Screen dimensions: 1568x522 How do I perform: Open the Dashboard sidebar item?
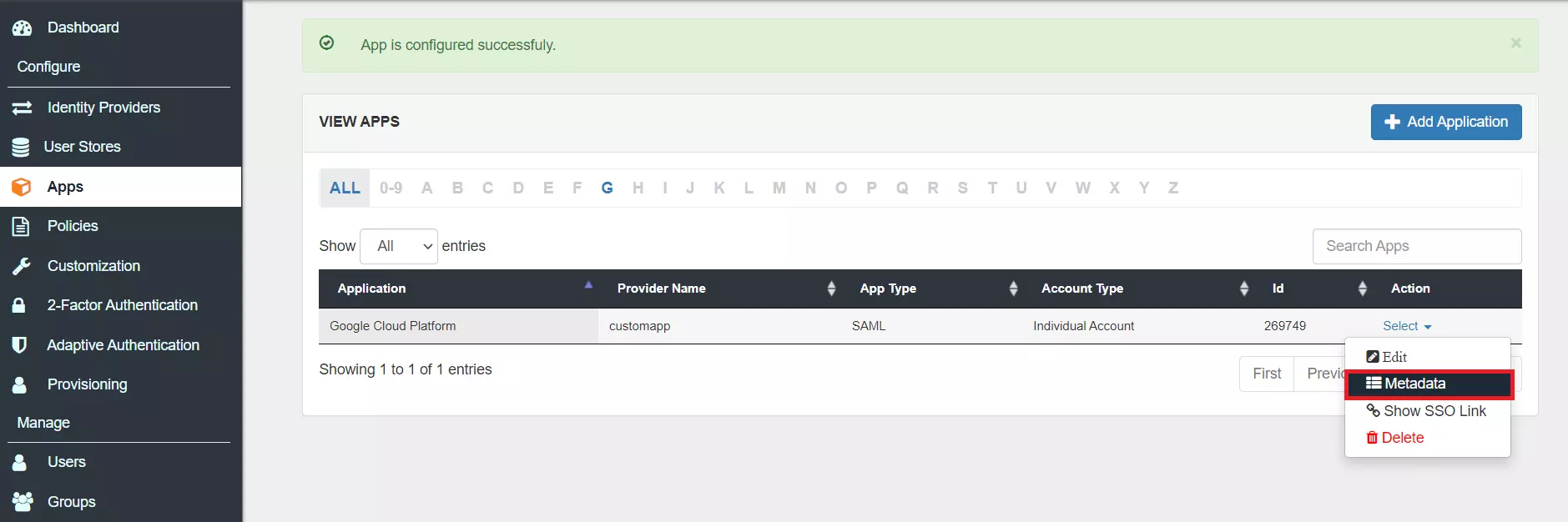[121, 28]
